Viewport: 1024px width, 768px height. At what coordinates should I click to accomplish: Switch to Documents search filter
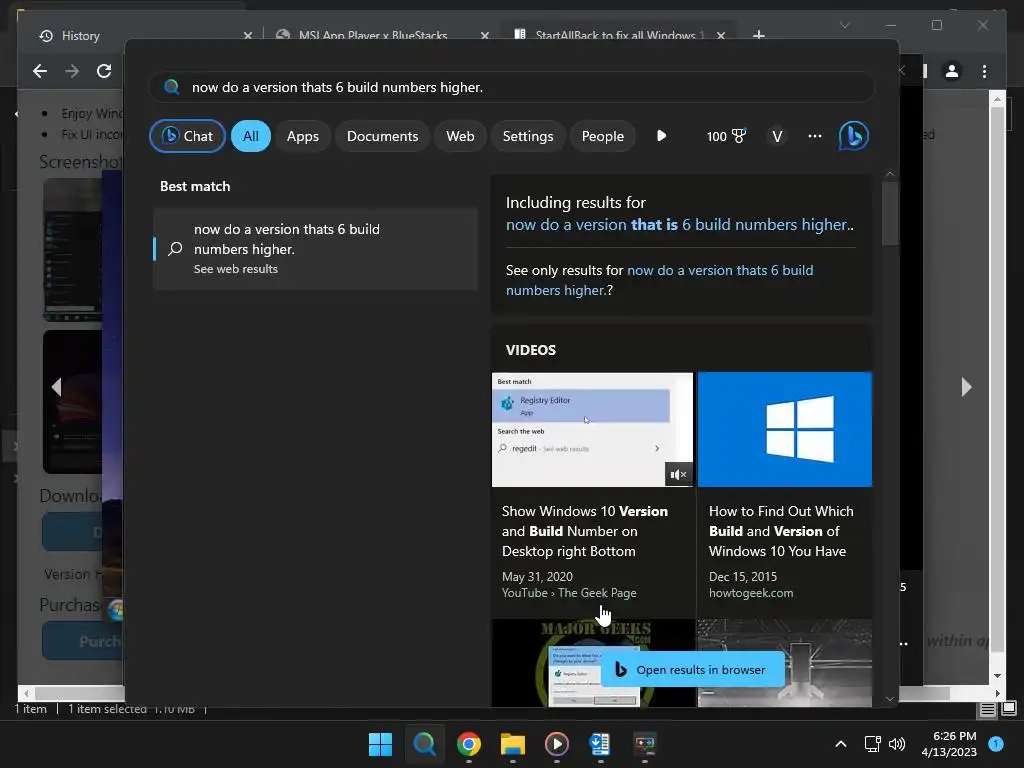tap(382, 136)
